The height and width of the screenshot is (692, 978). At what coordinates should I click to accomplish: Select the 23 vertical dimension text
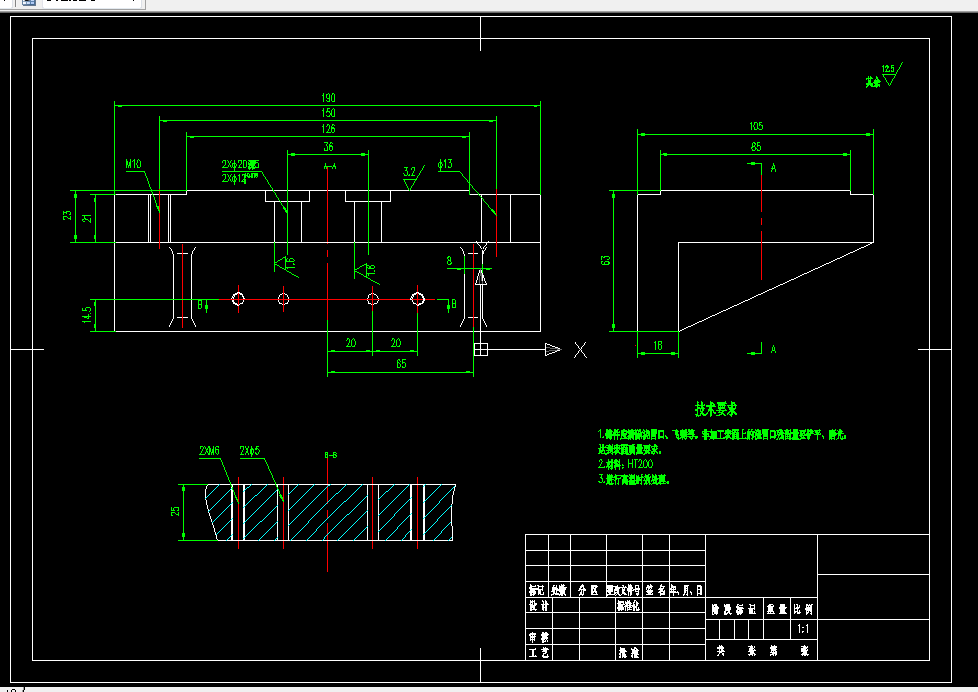pos(67,215)
